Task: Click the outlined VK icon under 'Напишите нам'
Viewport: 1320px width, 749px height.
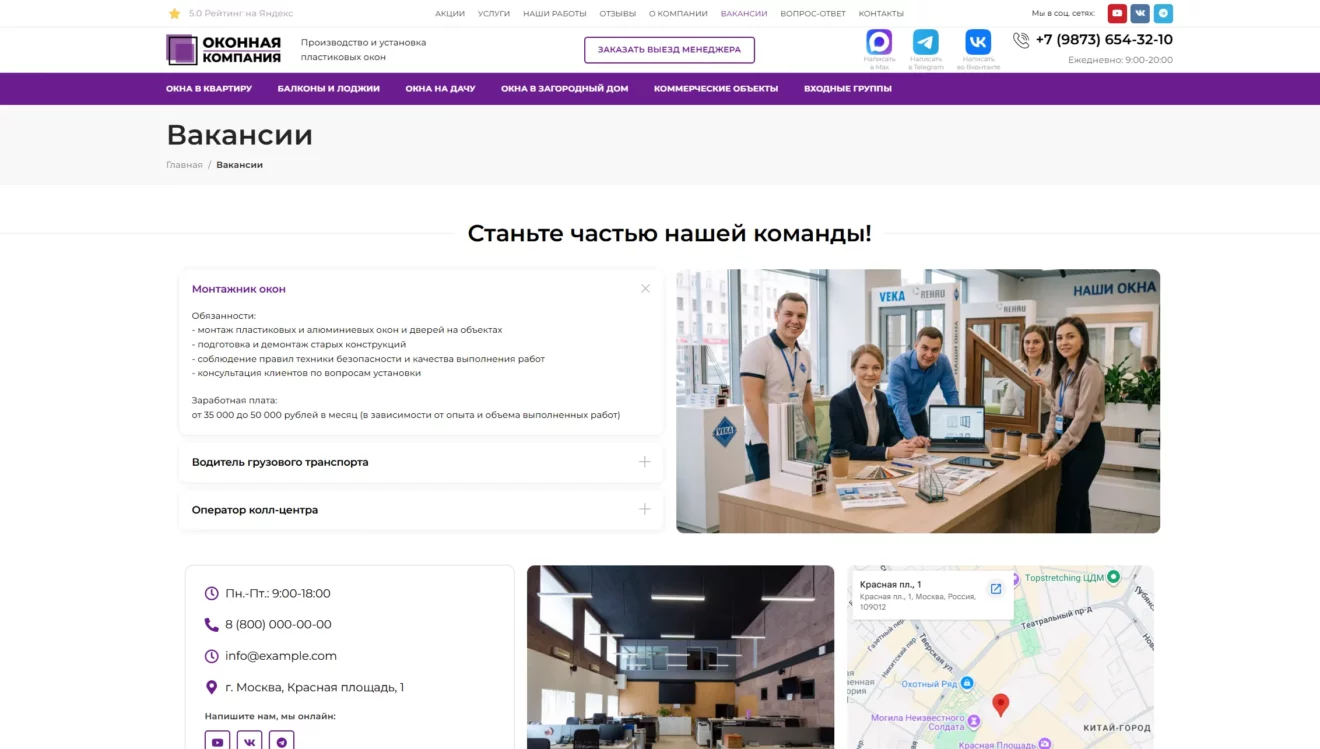Action: (x=249, y=742)
